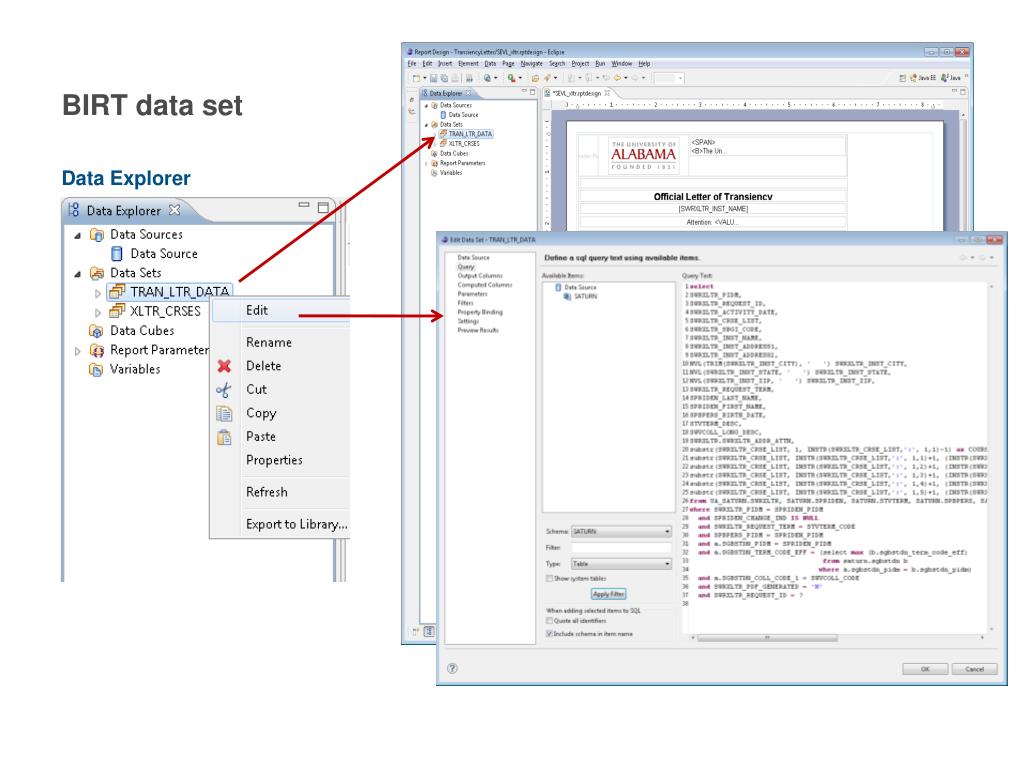Expand XLTR_CRSES node in large panel

tap(98, 313)
